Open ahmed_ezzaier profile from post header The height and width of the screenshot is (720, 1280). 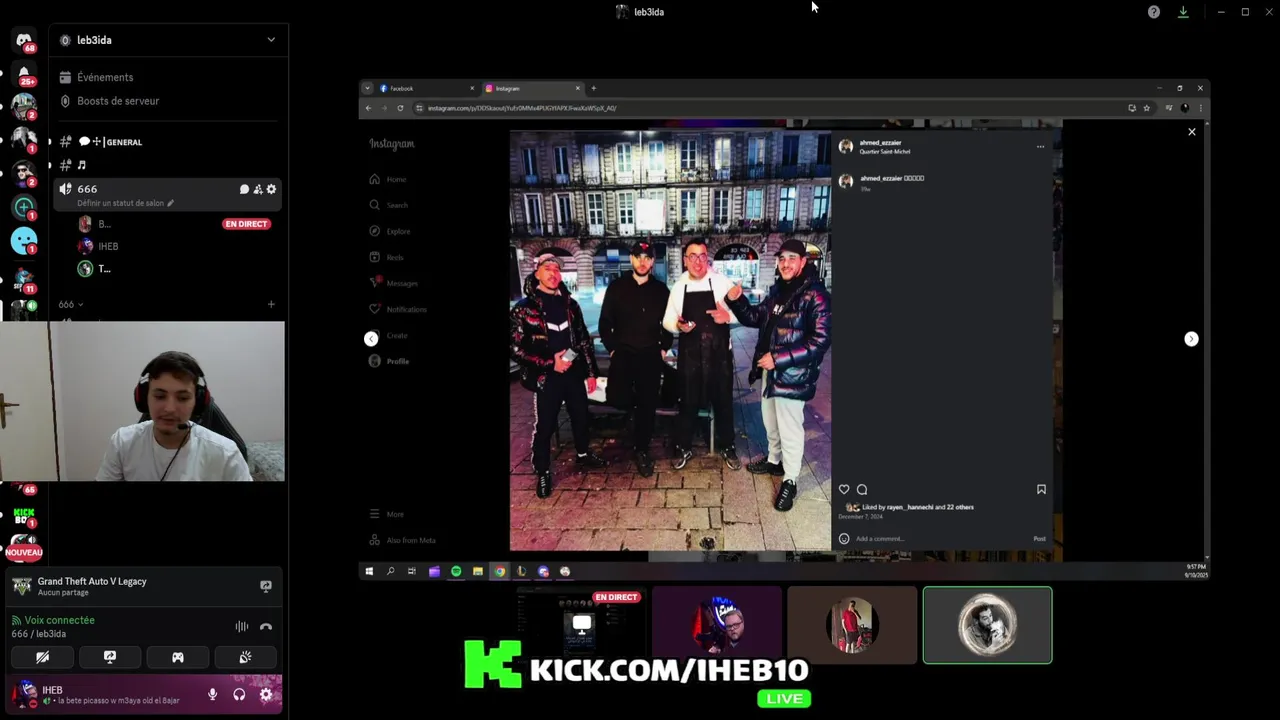click(880, 142)
